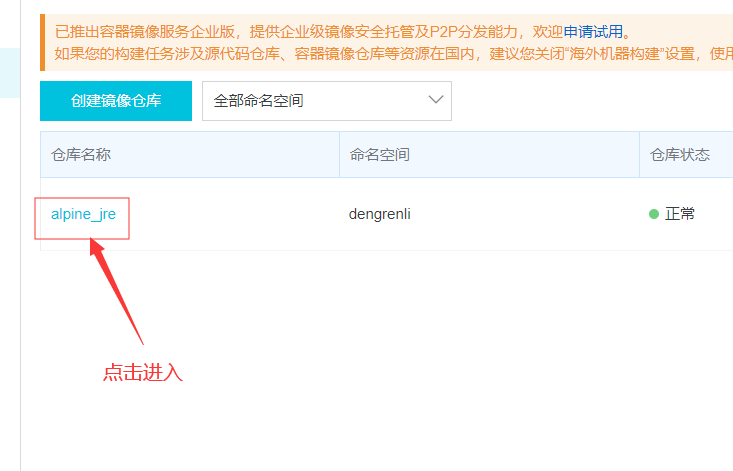The width and height of the screenshot is (733, 471).
Task: Open the alpine_jre repository link
Action: [83, 214]
